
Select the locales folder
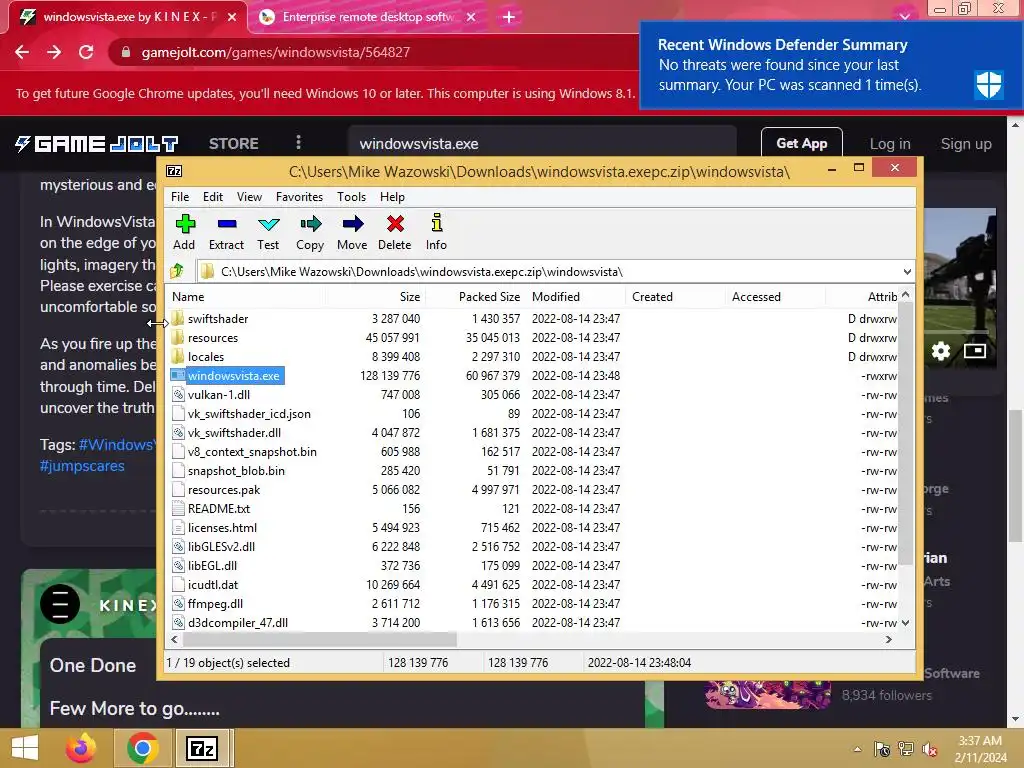206,357
